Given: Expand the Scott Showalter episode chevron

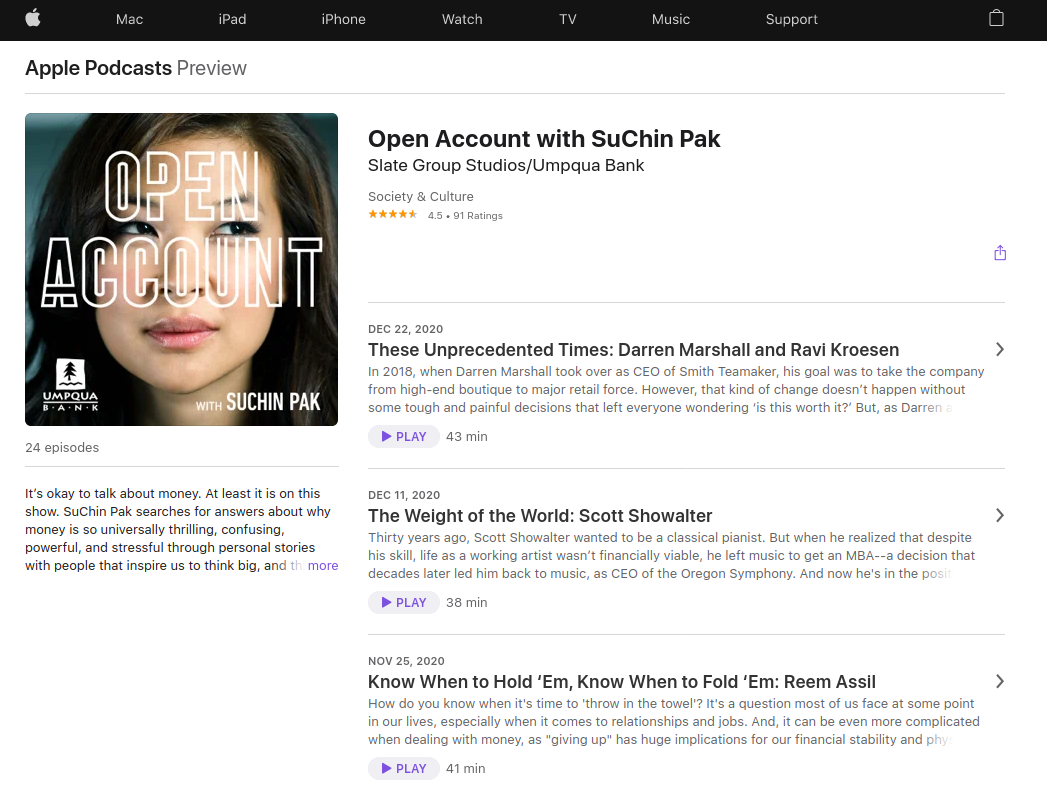Looking at the screenshot, I should 1000,515.
